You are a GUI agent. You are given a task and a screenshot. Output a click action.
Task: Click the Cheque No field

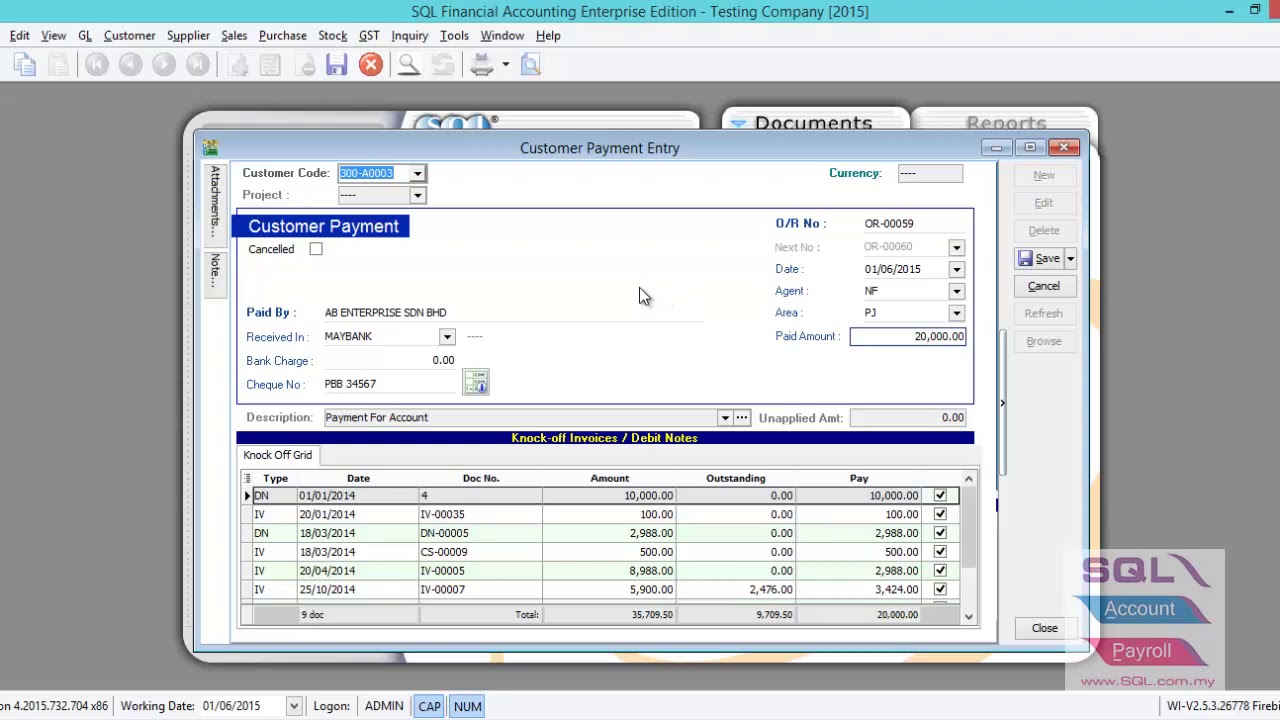tap(390, 384)
